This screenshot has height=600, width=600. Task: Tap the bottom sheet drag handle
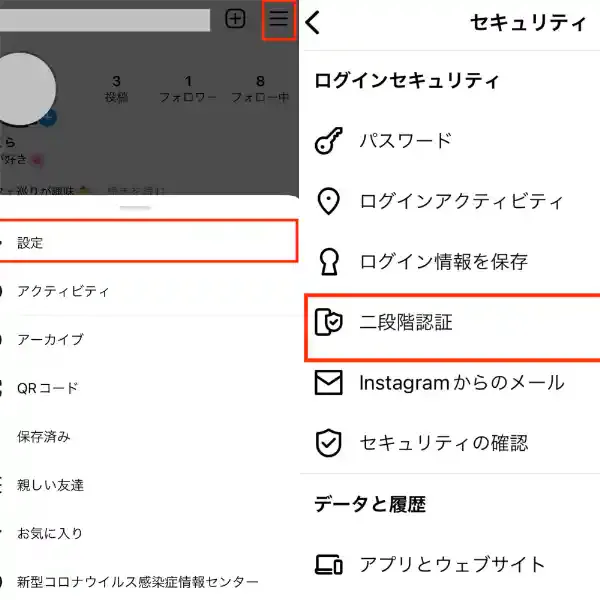[x=135, y=208]
